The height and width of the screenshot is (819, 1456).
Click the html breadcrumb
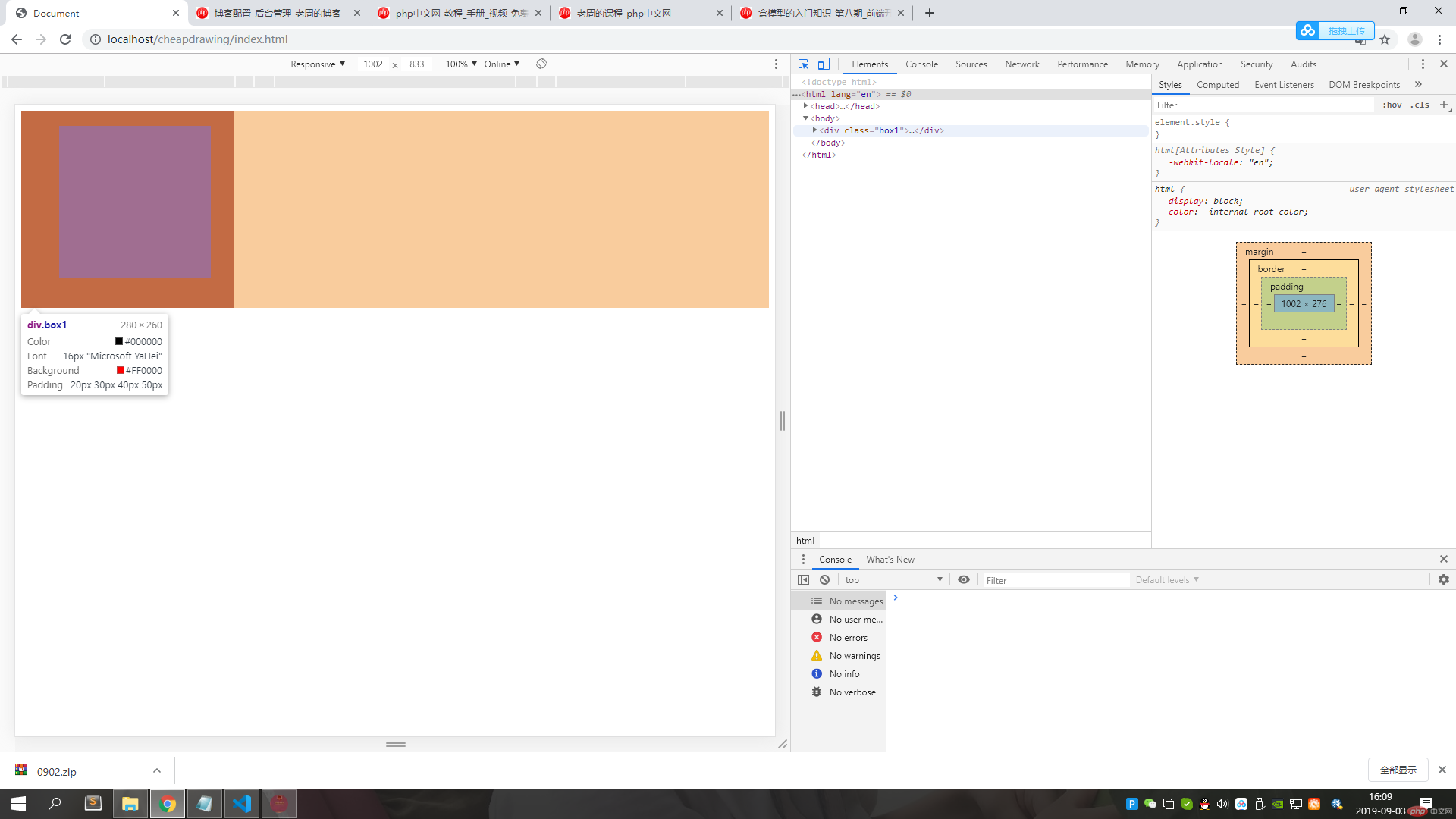point(805,541)
